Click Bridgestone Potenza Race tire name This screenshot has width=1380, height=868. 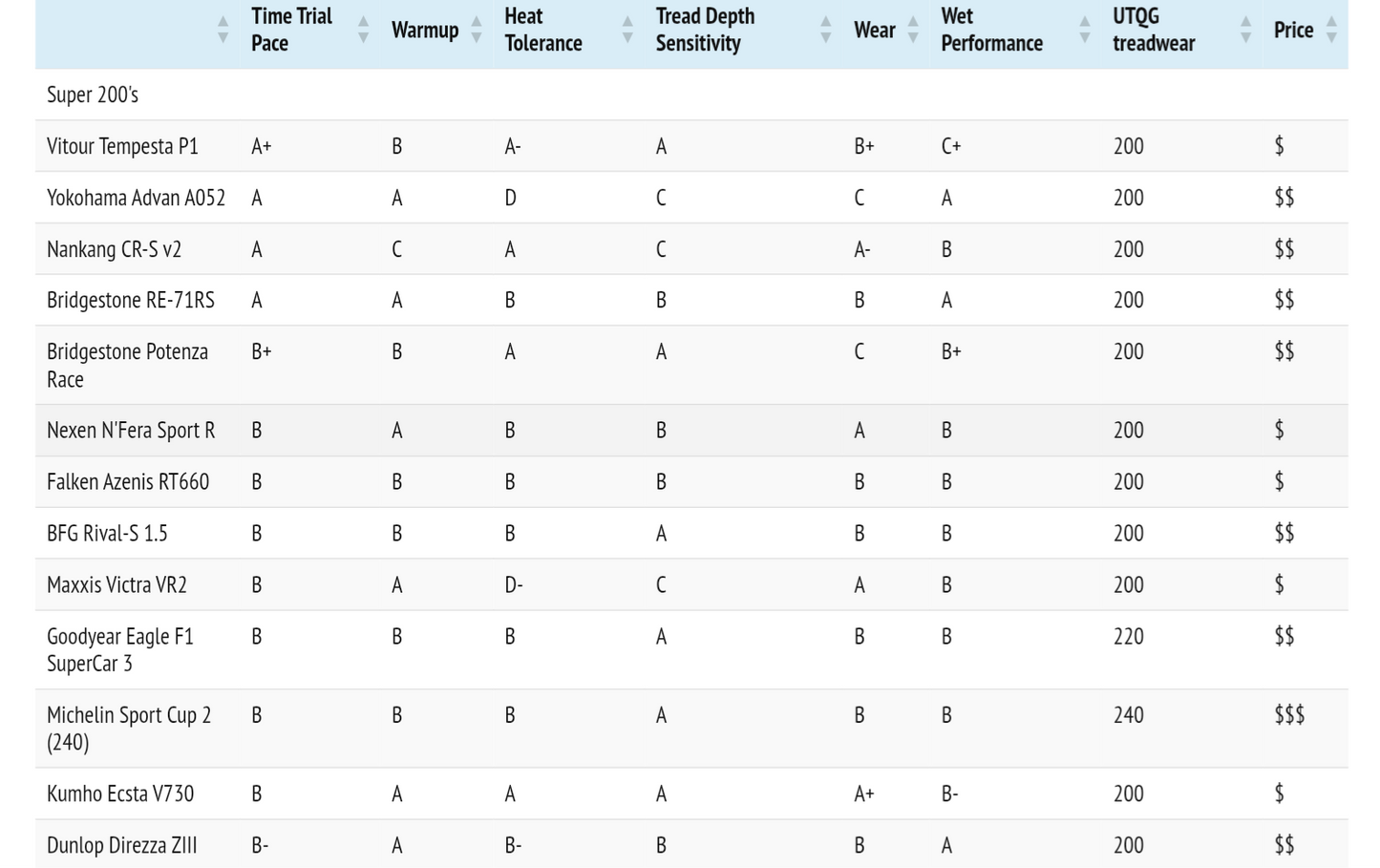pyautogui.click(x=127, y=365)
